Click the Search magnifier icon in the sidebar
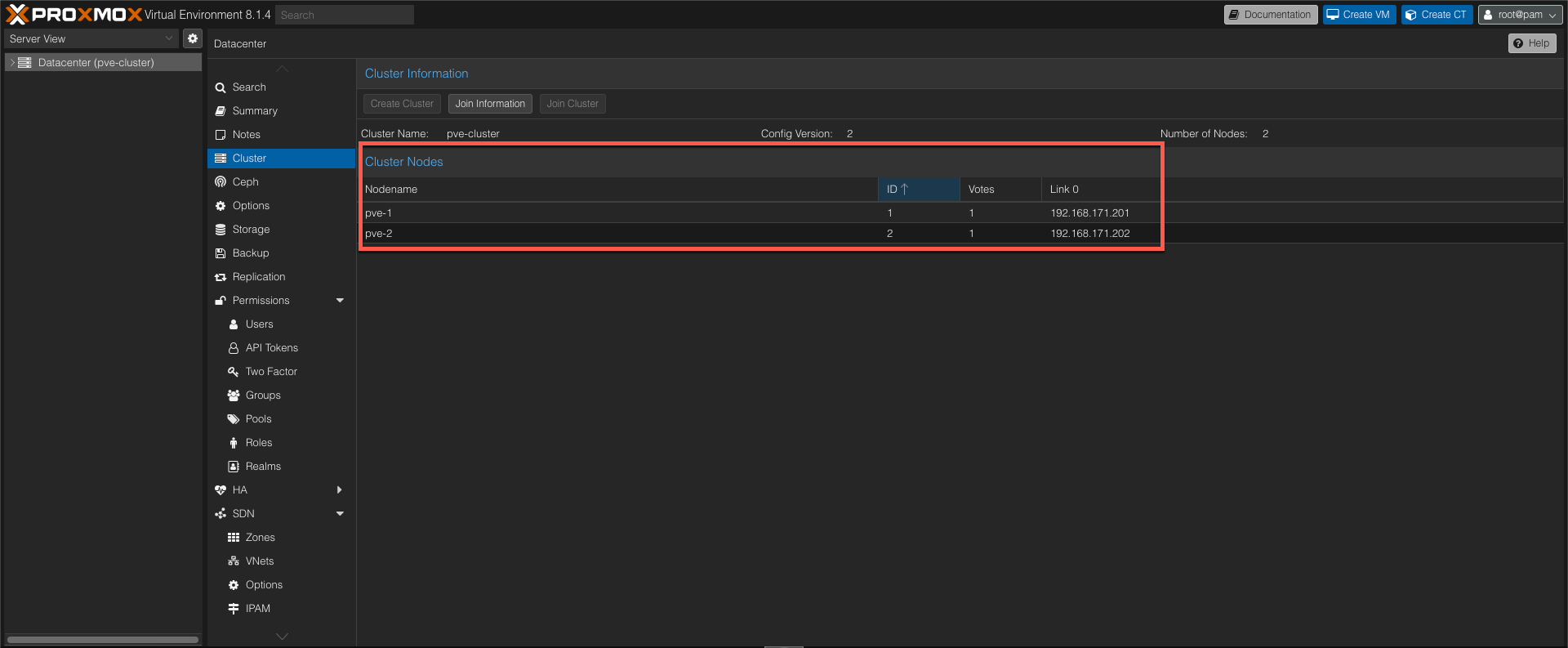 pyautogui.click(x=220, y=87)
